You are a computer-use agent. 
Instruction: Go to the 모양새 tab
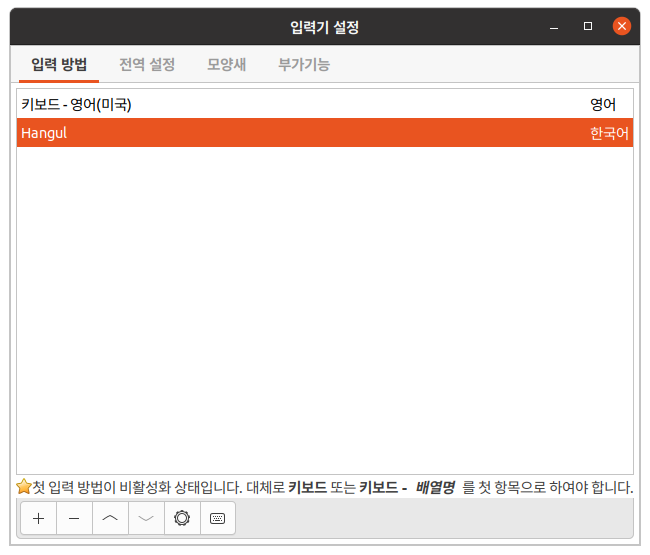click(227, 64)
